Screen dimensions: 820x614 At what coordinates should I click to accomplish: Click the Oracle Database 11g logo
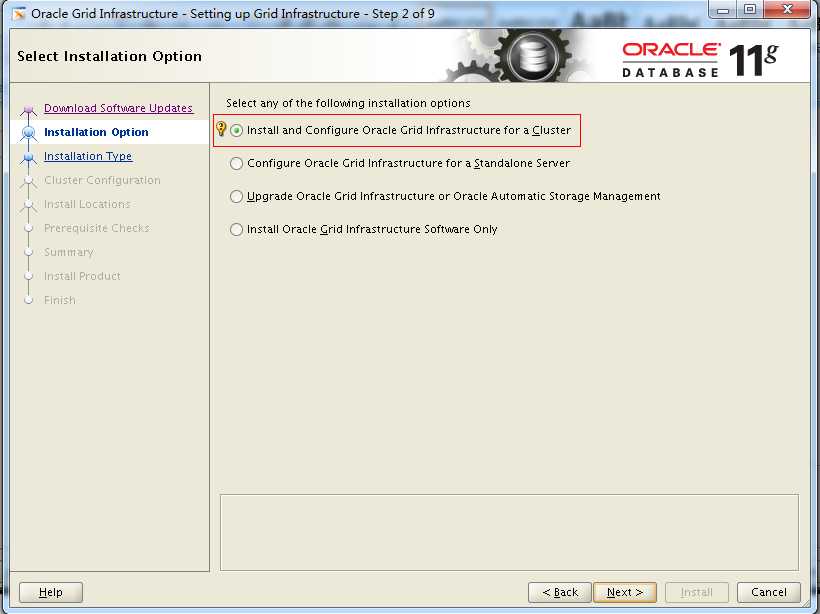click(x=700, y=60)
